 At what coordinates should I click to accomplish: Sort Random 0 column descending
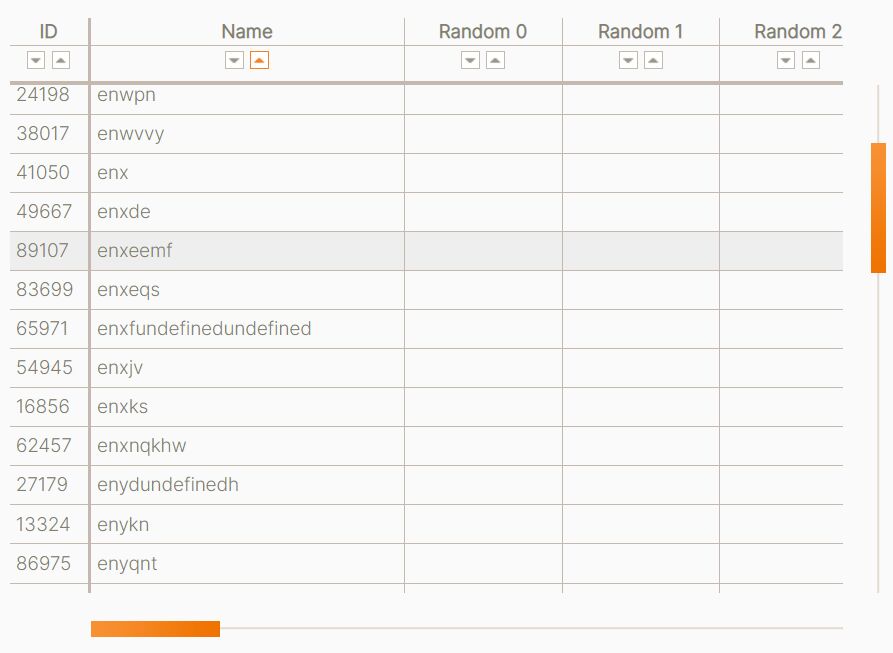[x=470, y=60]
